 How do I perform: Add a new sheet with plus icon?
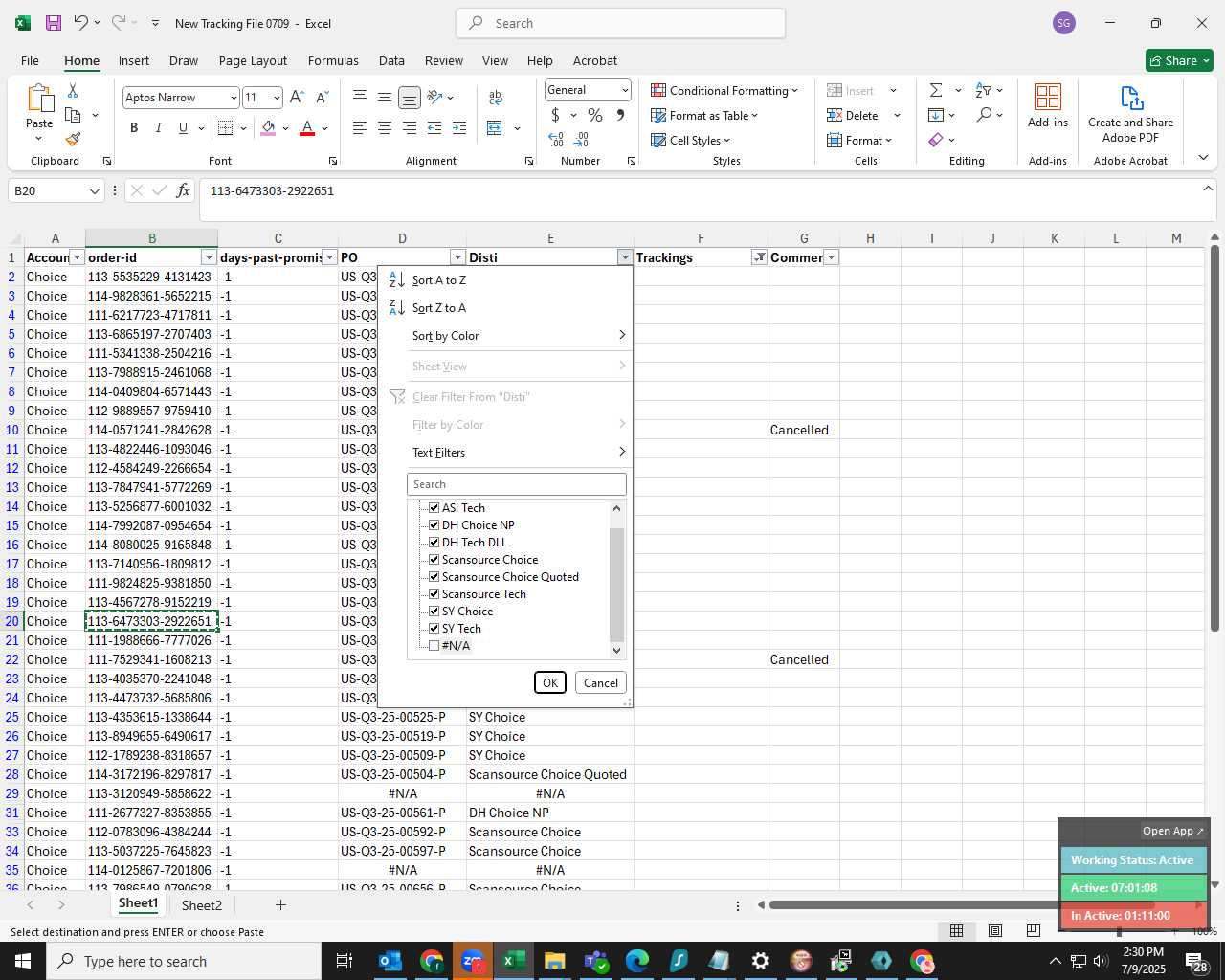tap(280, 904)
